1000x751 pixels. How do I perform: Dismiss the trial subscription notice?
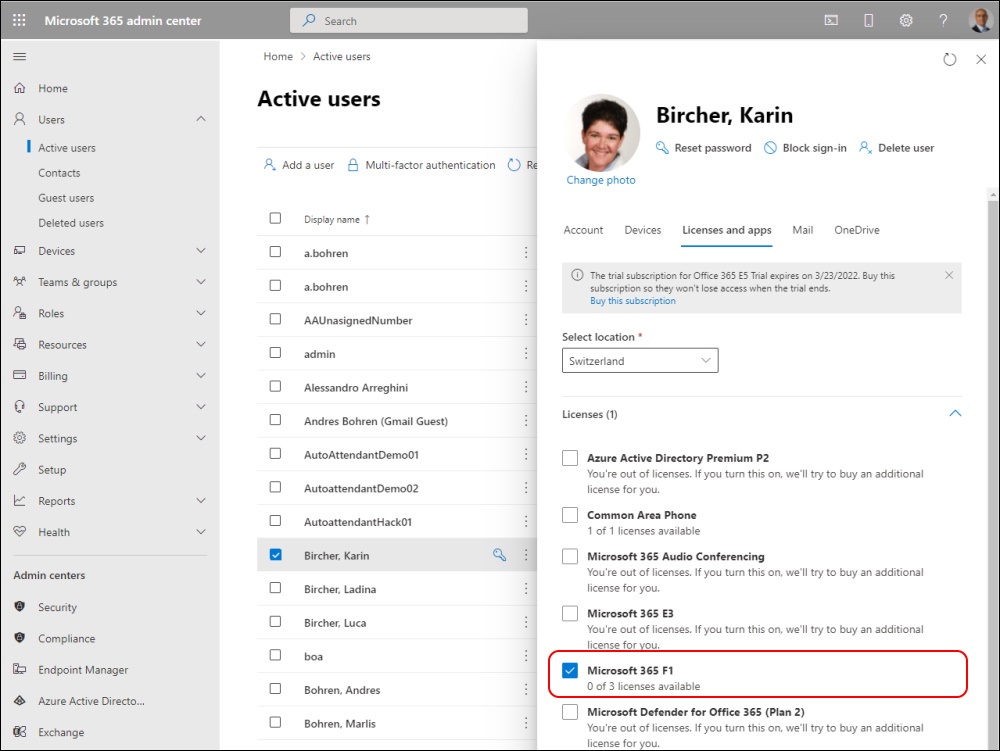click(949, 275)
